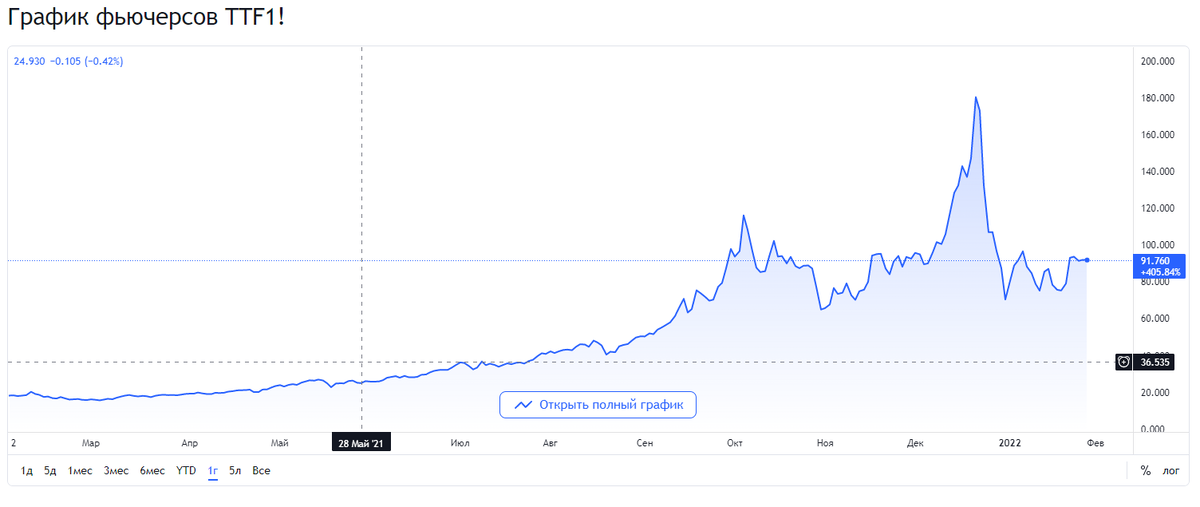Choose the 5л time range
The width and height of the screenshot is (1200, 507).
click(x=235, y=470)
